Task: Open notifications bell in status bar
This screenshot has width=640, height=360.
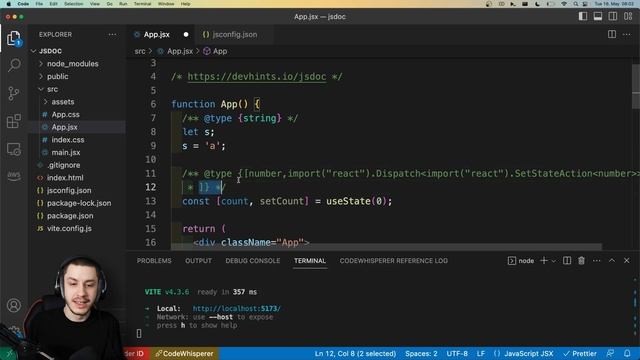Action: coord(627,353)
